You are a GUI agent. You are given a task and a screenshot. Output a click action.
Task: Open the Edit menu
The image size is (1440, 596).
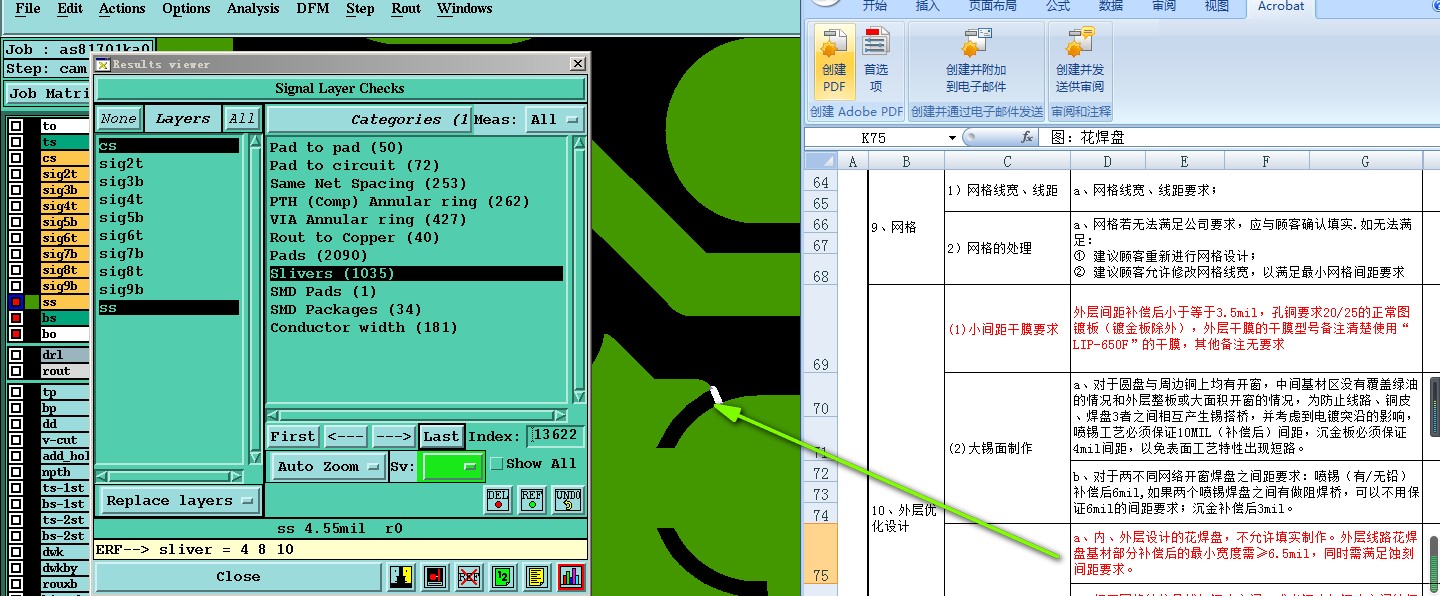pyautogui.click(x=70, y=9)
